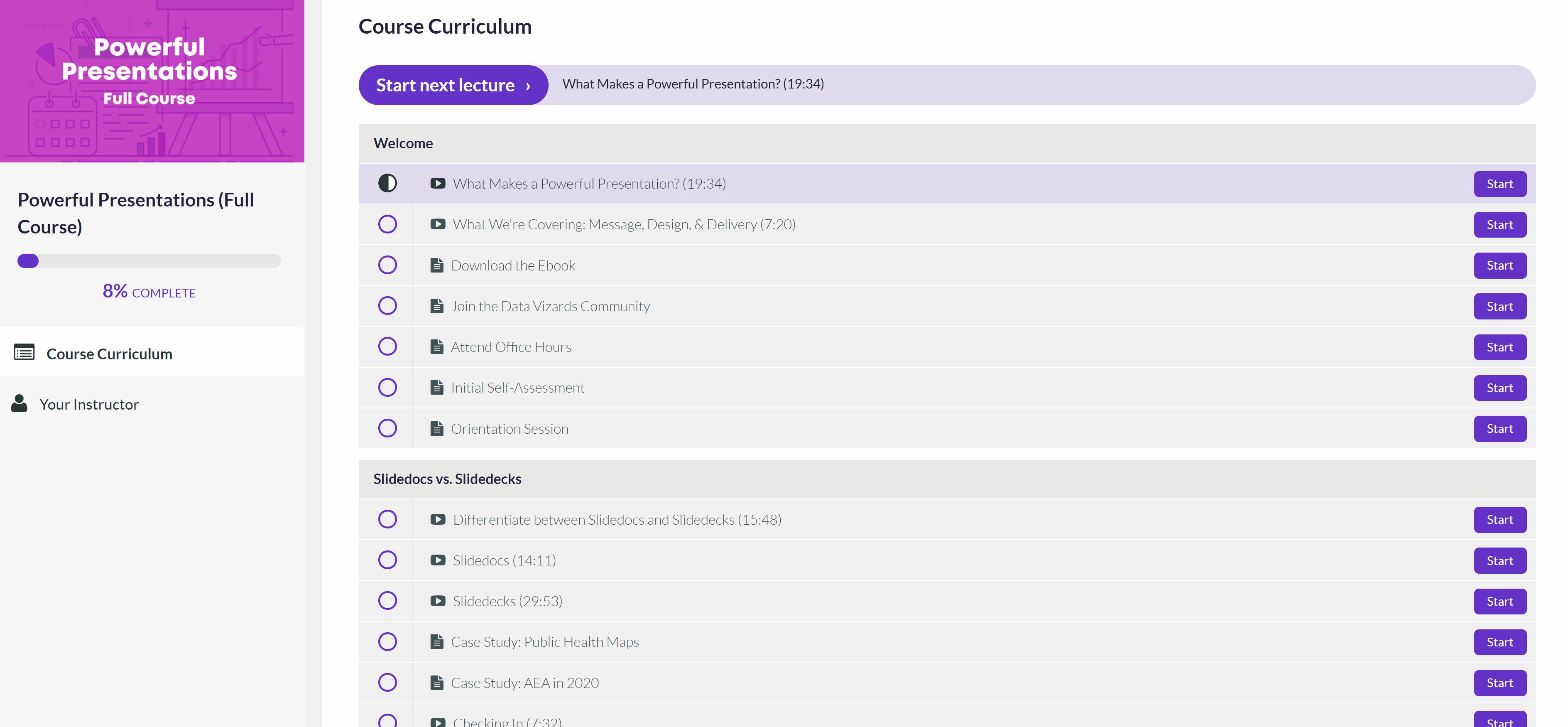Click the Powerful Presentations (Full Course) title

[x=136, y=213]
